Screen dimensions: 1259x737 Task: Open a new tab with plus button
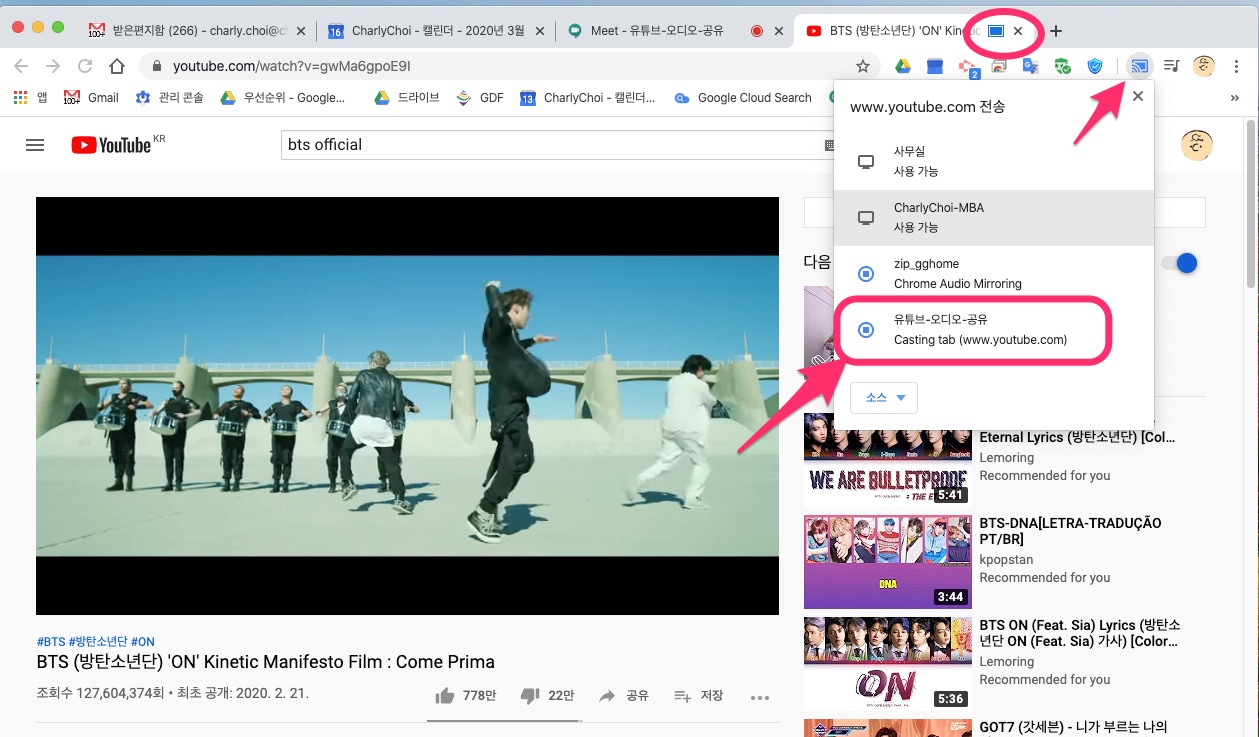click(1055, 31)
